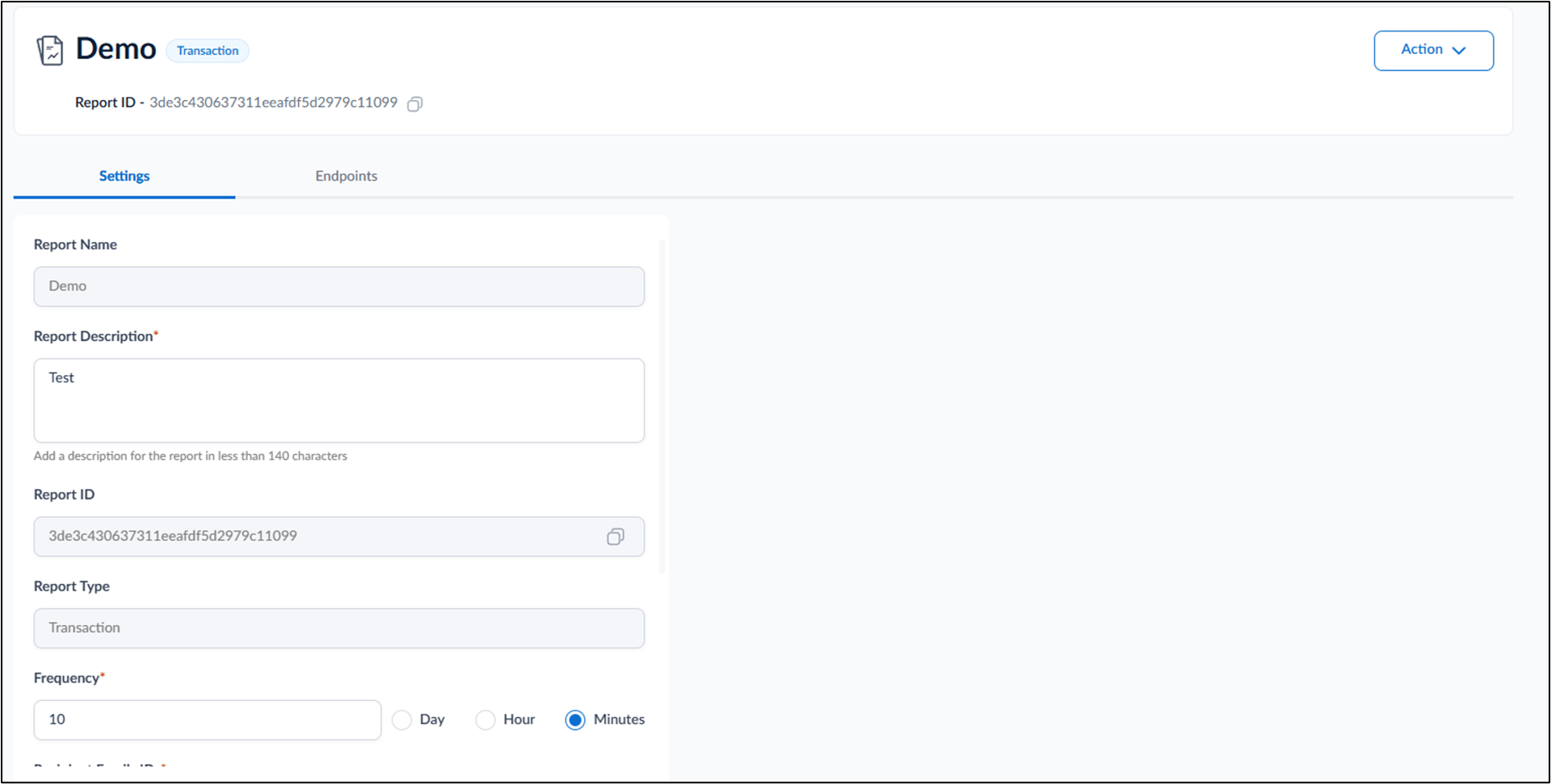Click the Report Name field showing Demo

[339, 286]
